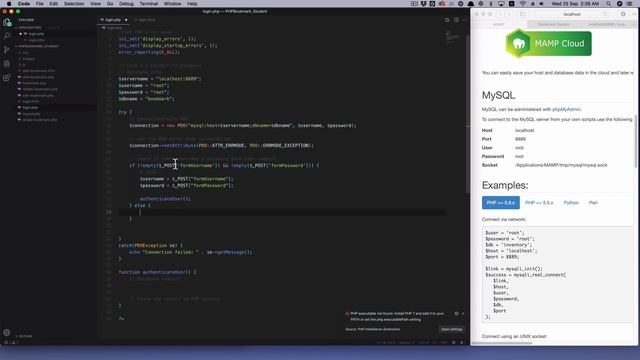Select login.html under Open Editors
Screen dimensions: 640x360
pyautogui.click(x=36, y=40)
